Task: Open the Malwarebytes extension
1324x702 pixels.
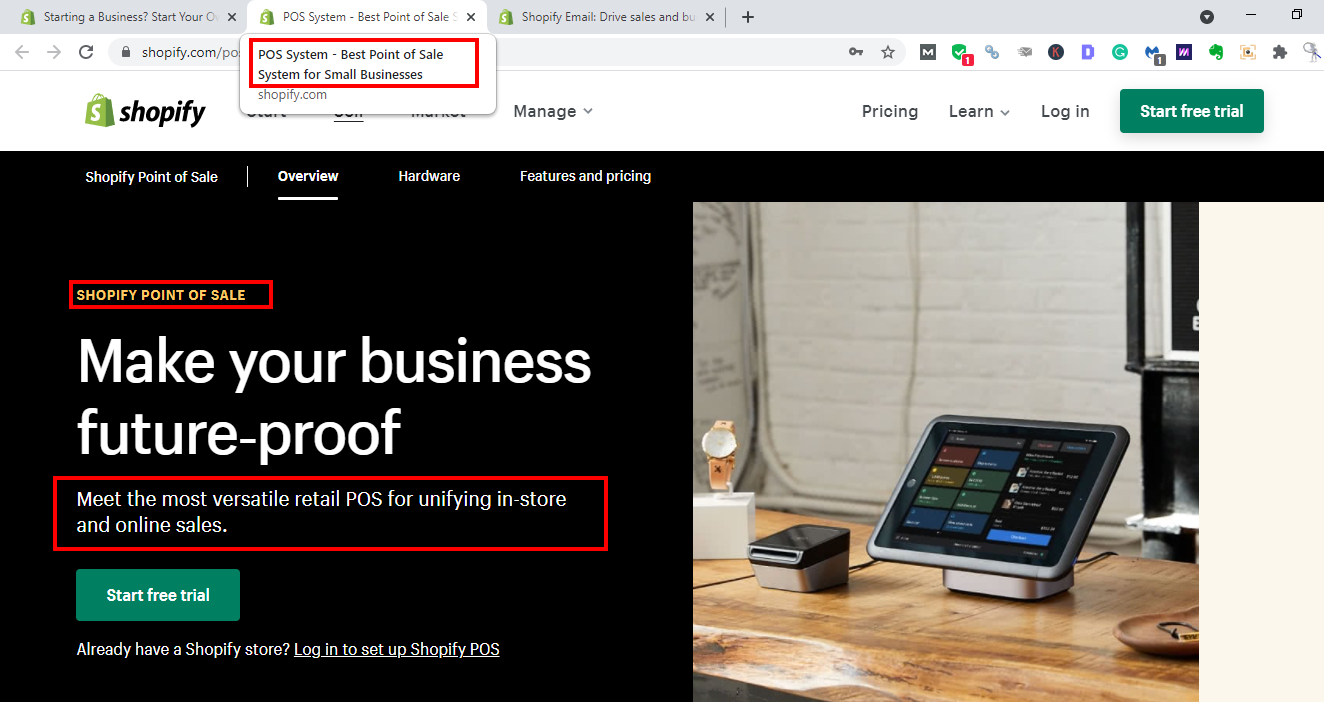Action: 1153,54
